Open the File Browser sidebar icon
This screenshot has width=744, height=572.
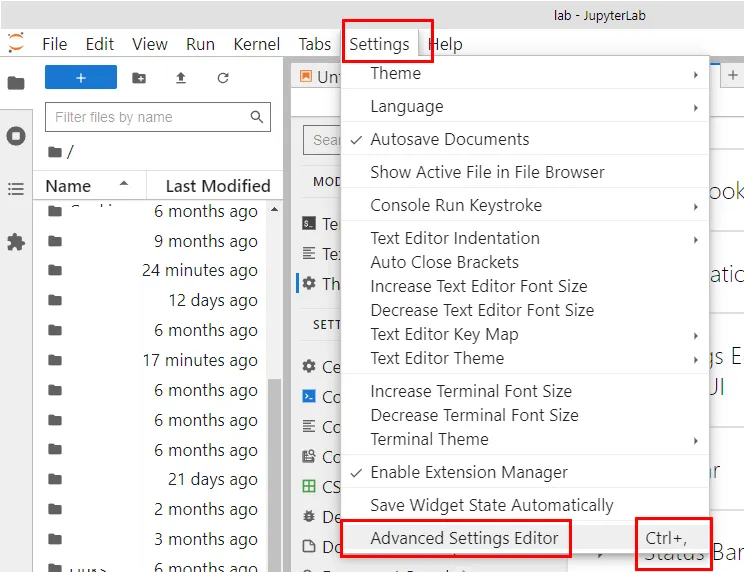[x=16, y=83]
